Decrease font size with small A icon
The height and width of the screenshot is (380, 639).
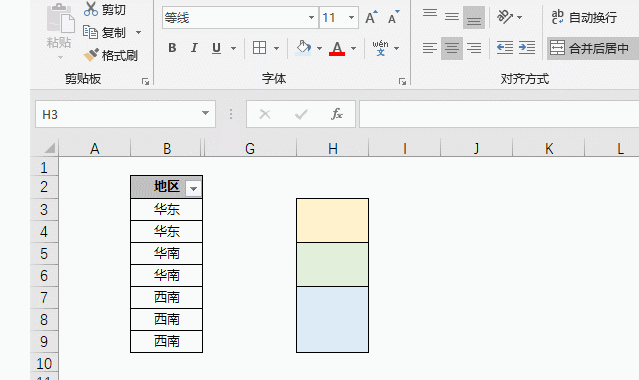click(393, 18)
